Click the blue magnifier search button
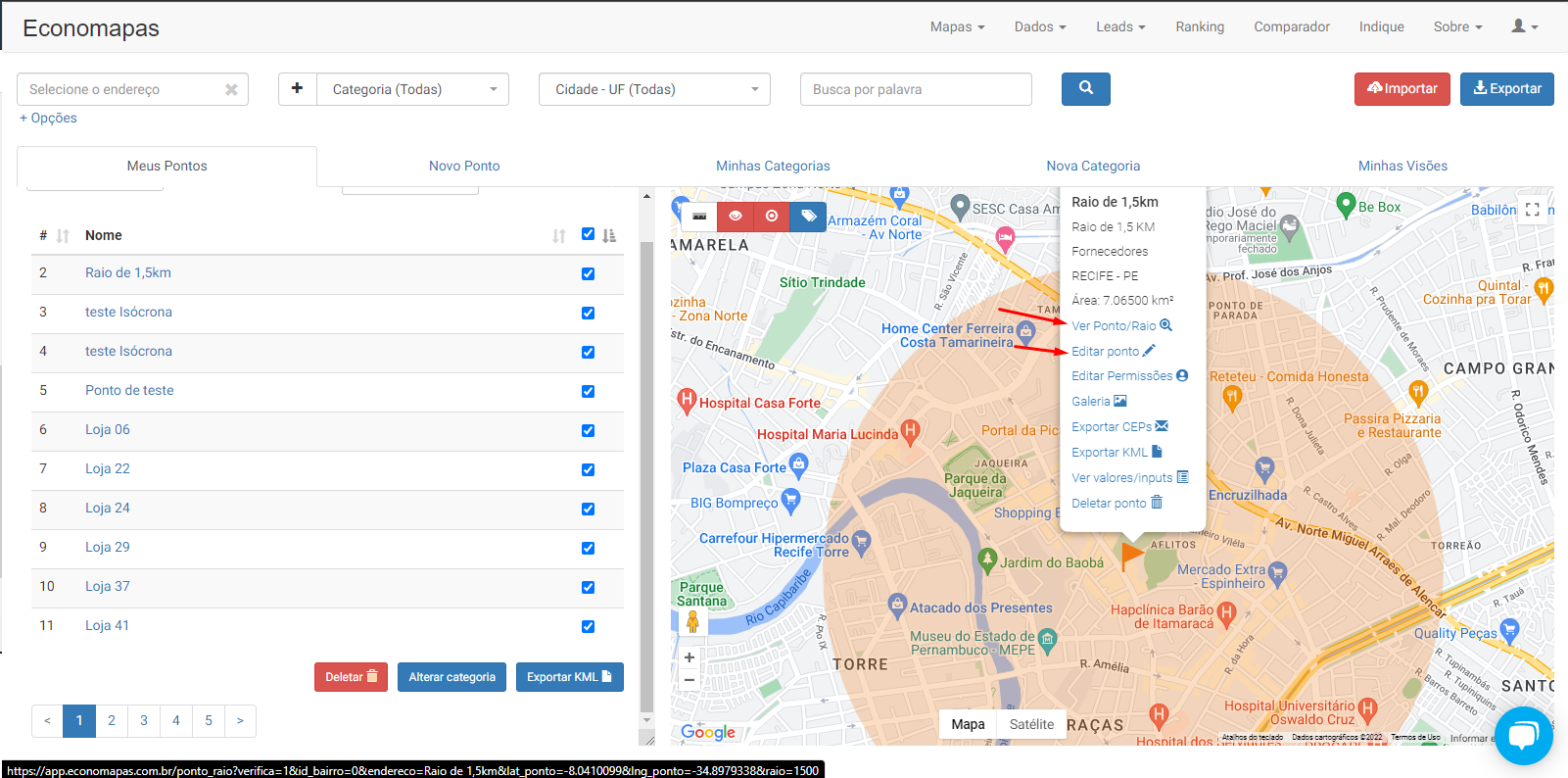This screenshot has height=778, width=1568. point(1085,88)
